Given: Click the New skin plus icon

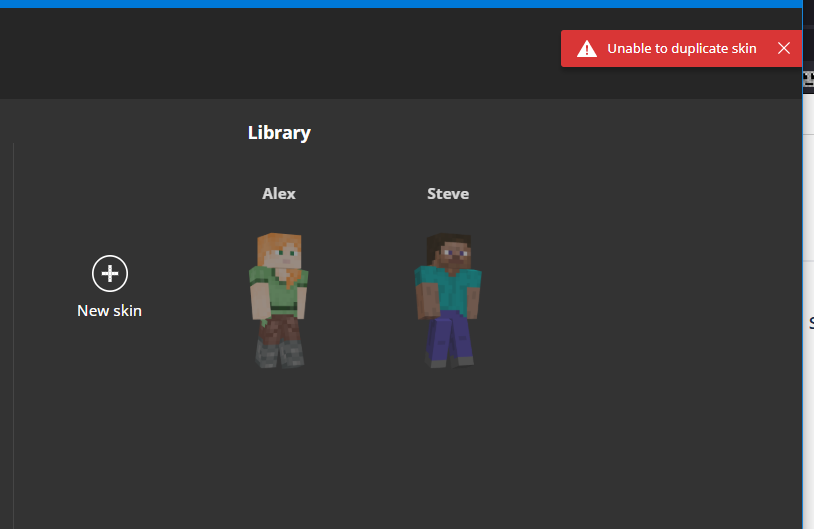Looking at the screenshot, I should click(x=110, y=273).
